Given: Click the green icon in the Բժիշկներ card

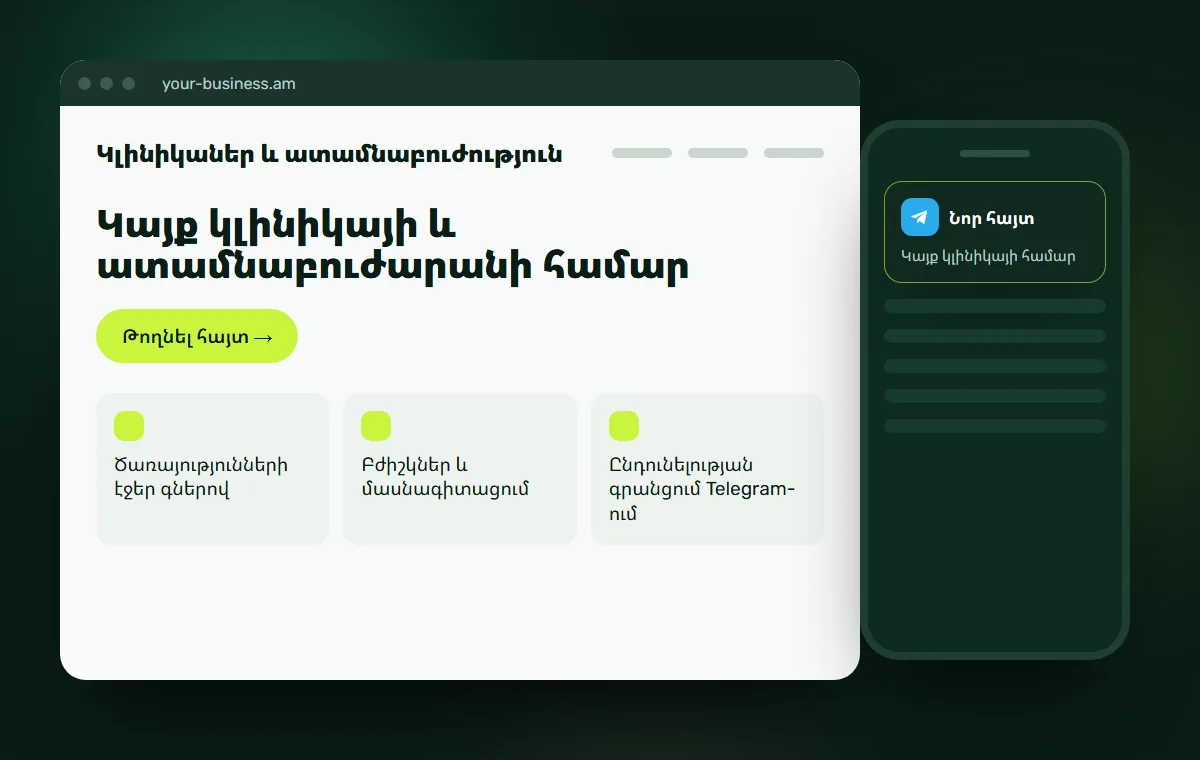Looking at the screenshot, I should [x=376, y=426].
